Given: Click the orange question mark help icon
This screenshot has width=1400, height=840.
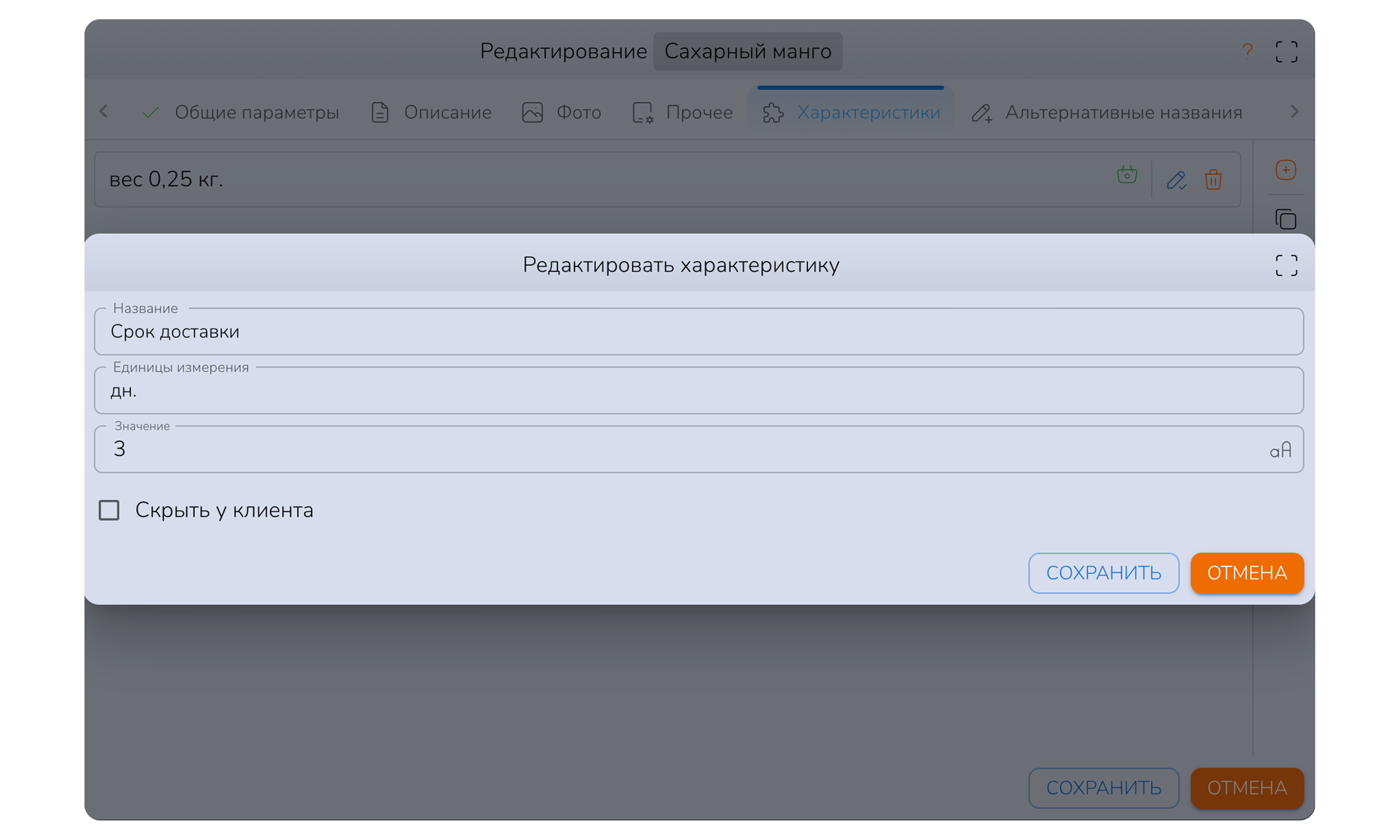Looking at the screenshot, I should [x=1246, y=51].
